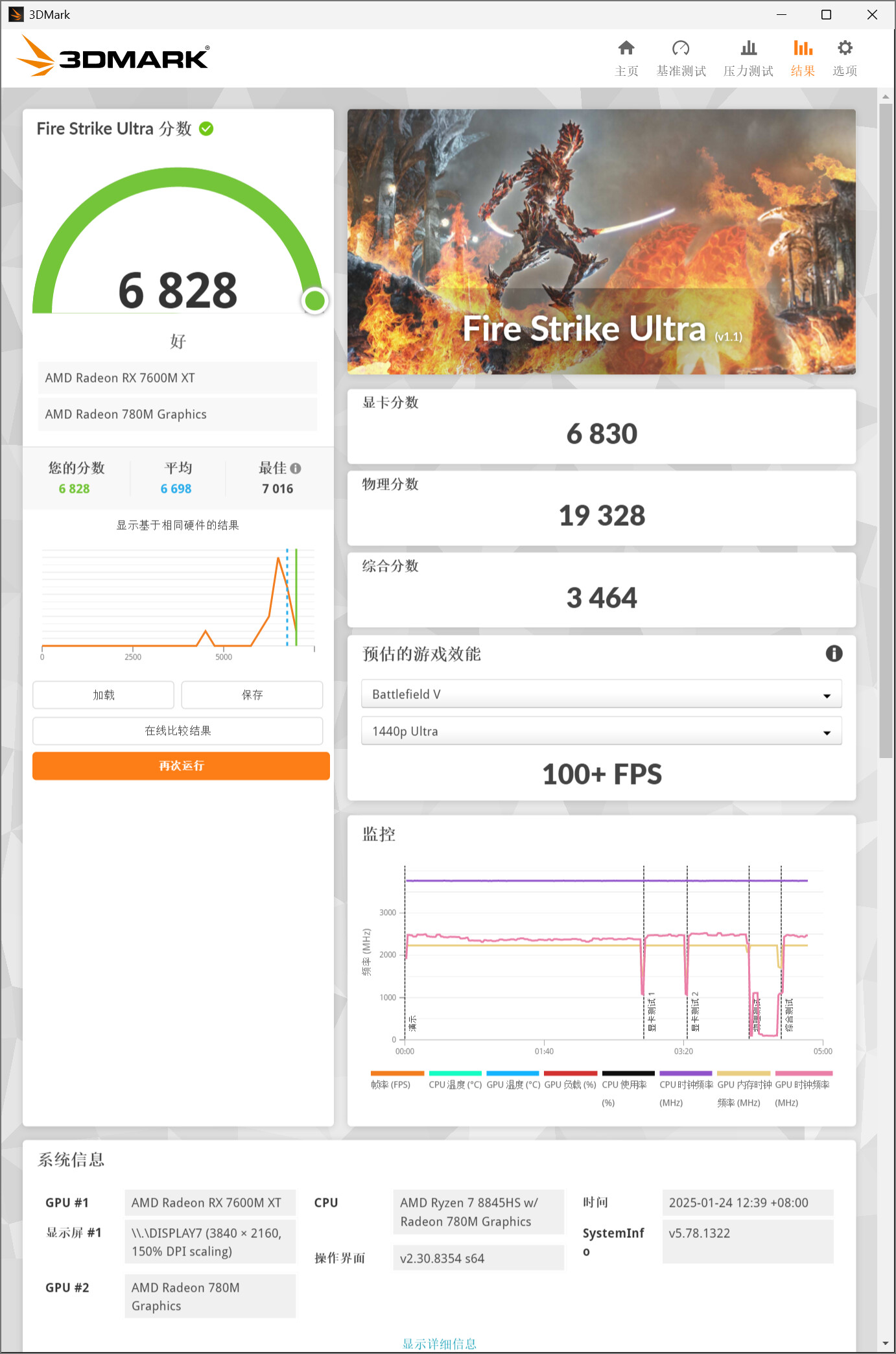Open the Stress Test (压力测试) icon
The height and width of the screenshot is (1354, 896).
[x=748, y=49]
